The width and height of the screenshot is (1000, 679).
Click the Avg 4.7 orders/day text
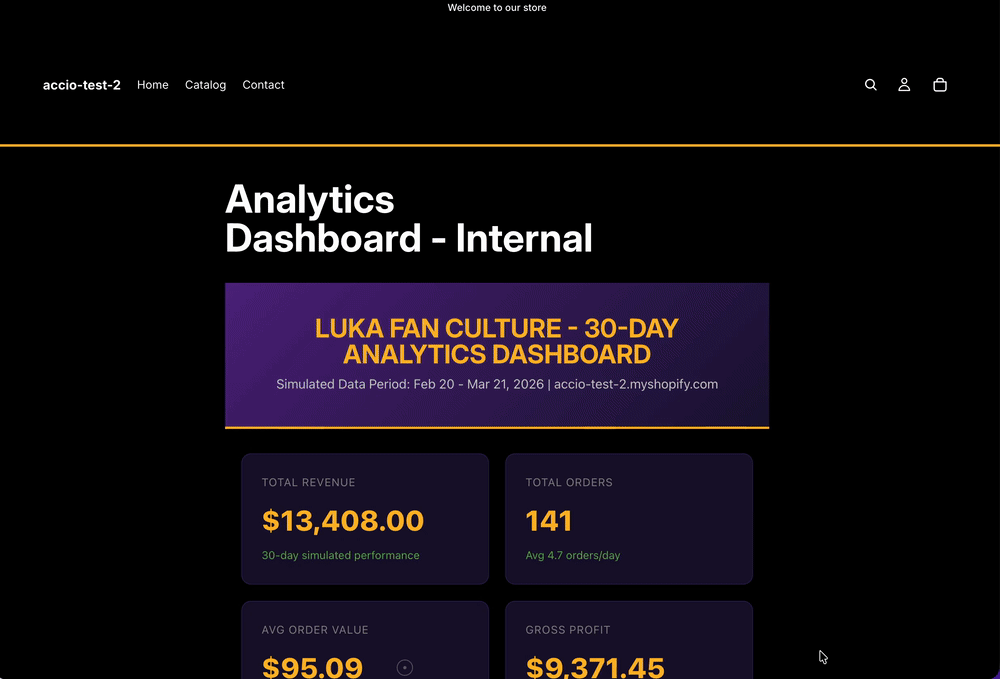573,555
